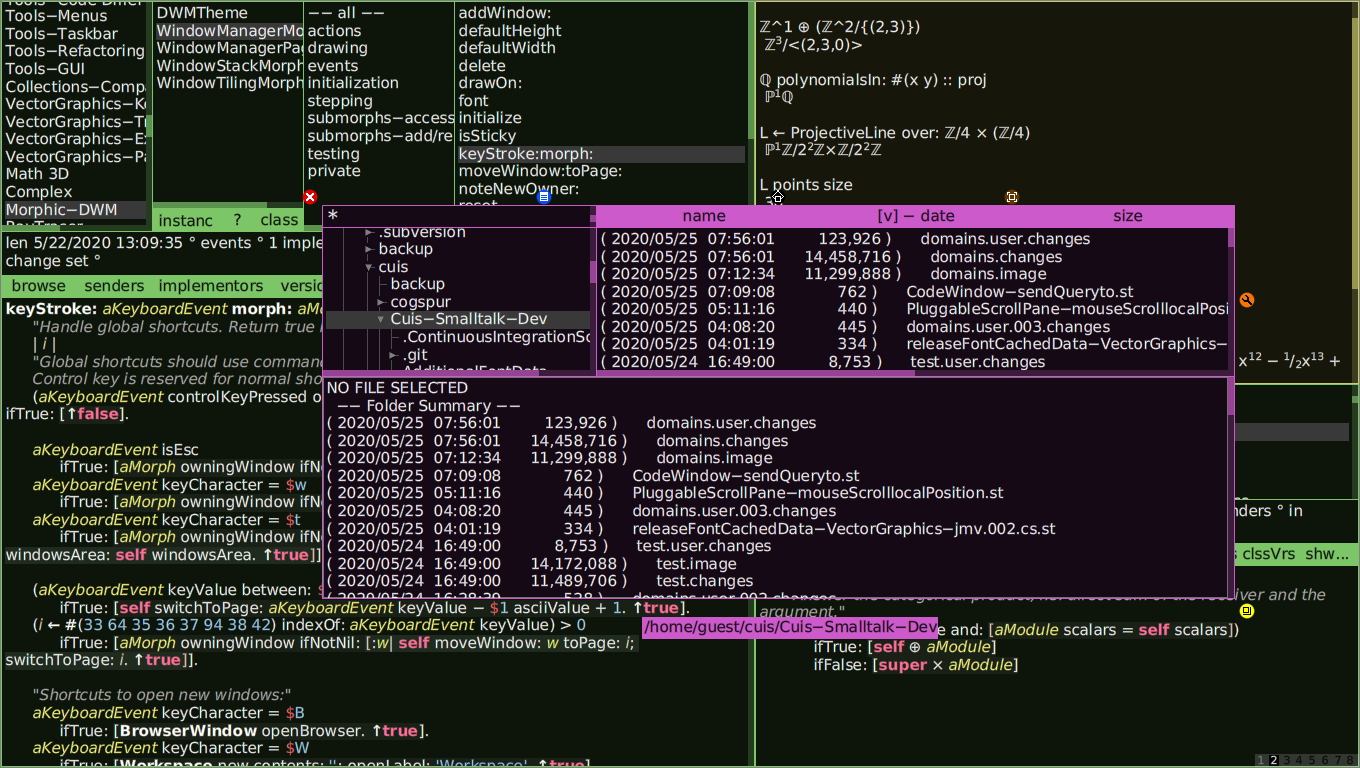
Task: Select the testing method category
Action: tap(379, 154)
